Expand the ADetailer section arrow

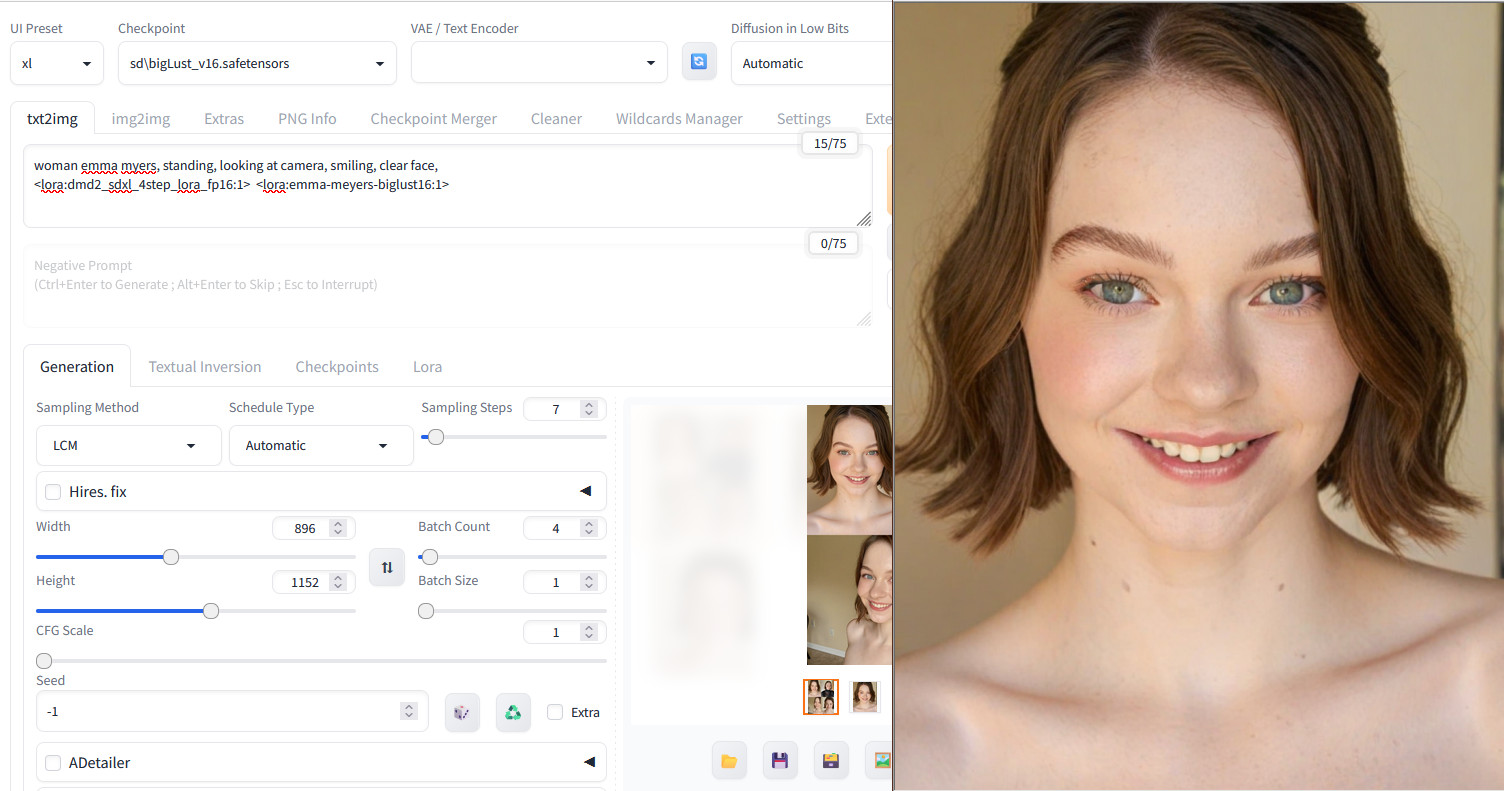click(589, 762)
